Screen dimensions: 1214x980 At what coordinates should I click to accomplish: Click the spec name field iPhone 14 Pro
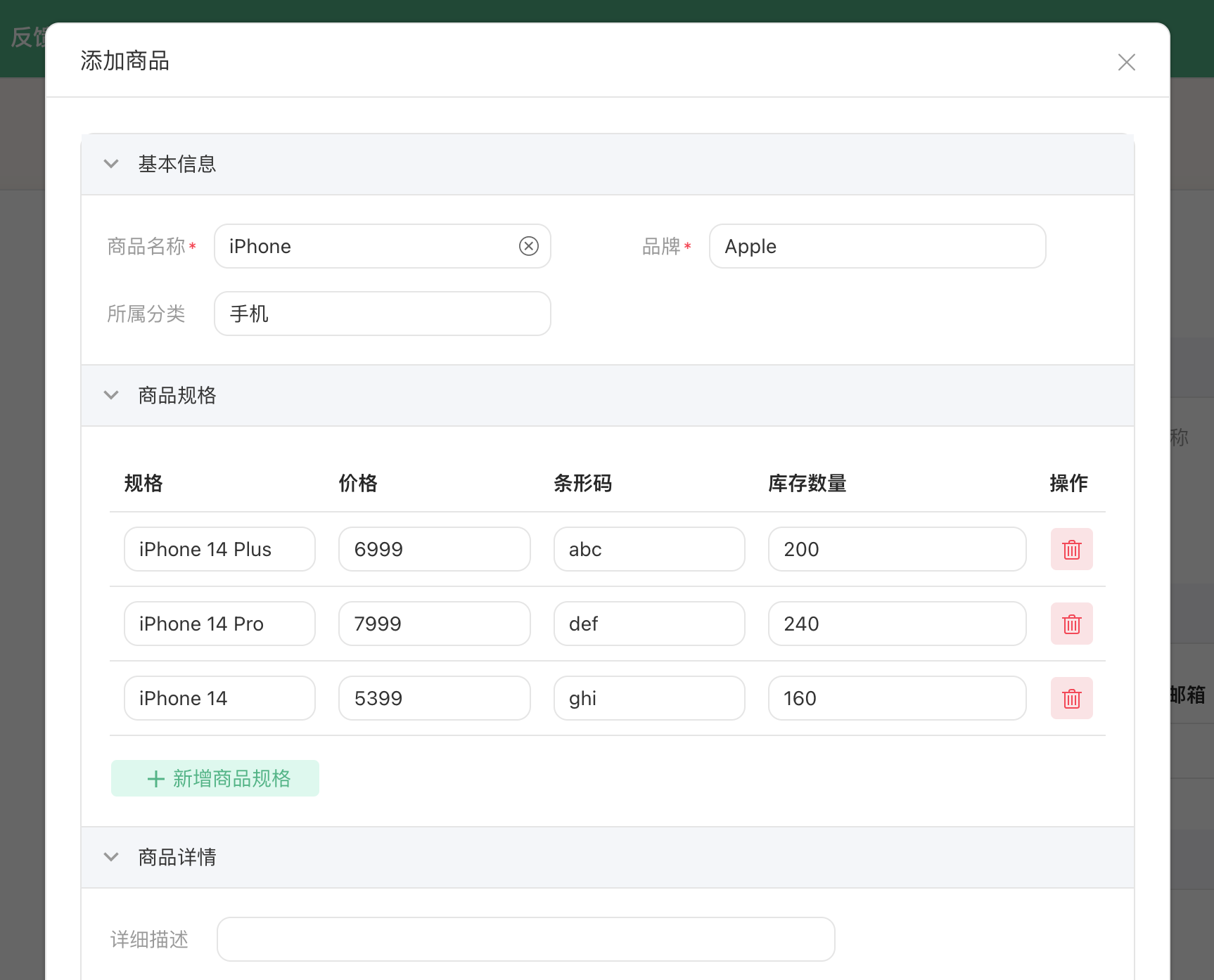[219, 624]
